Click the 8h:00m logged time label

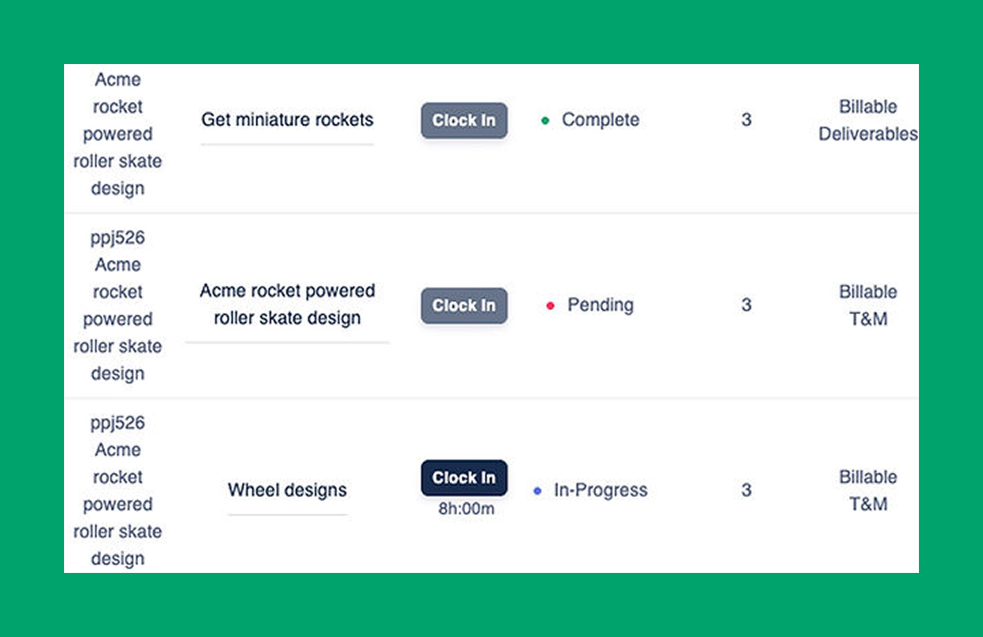466,509
